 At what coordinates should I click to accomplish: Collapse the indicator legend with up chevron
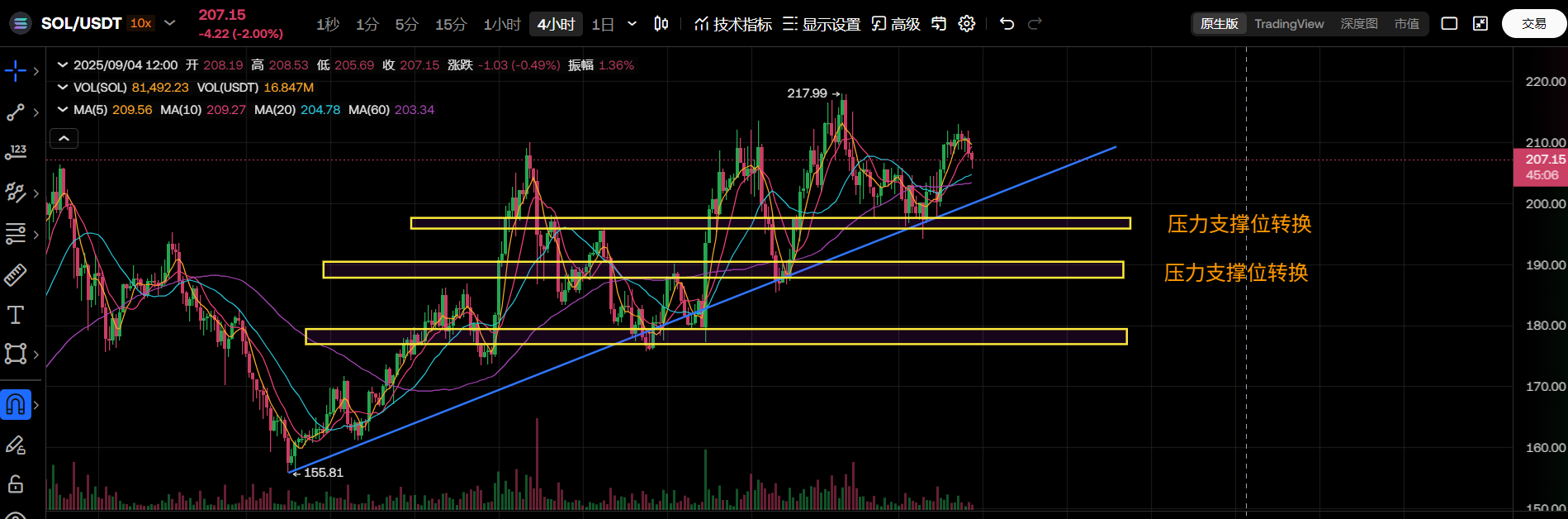64,139
